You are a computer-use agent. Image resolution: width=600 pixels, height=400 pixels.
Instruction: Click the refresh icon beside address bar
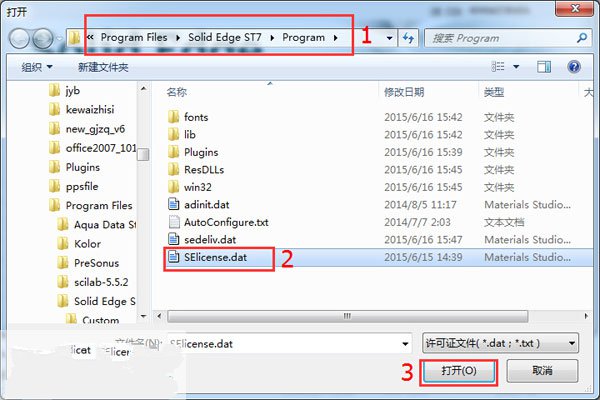(x=408, y=38)
